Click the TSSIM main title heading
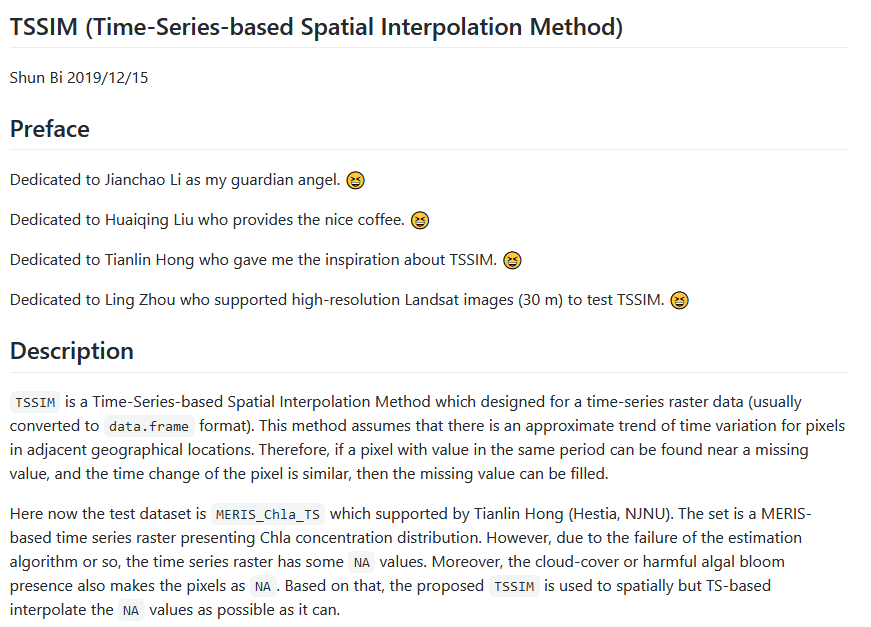 click(316, 27)
